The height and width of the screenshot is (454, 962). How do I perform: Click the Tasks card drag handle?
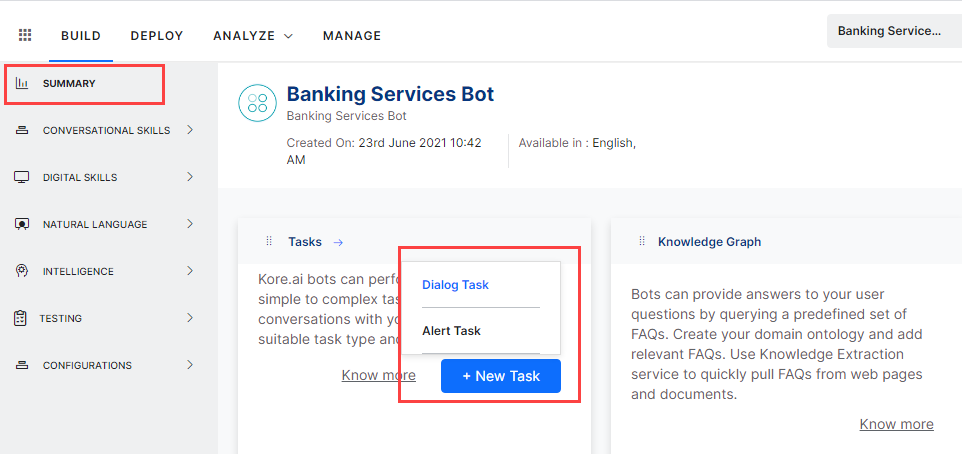pyautogui.click(x=269, y=241)
